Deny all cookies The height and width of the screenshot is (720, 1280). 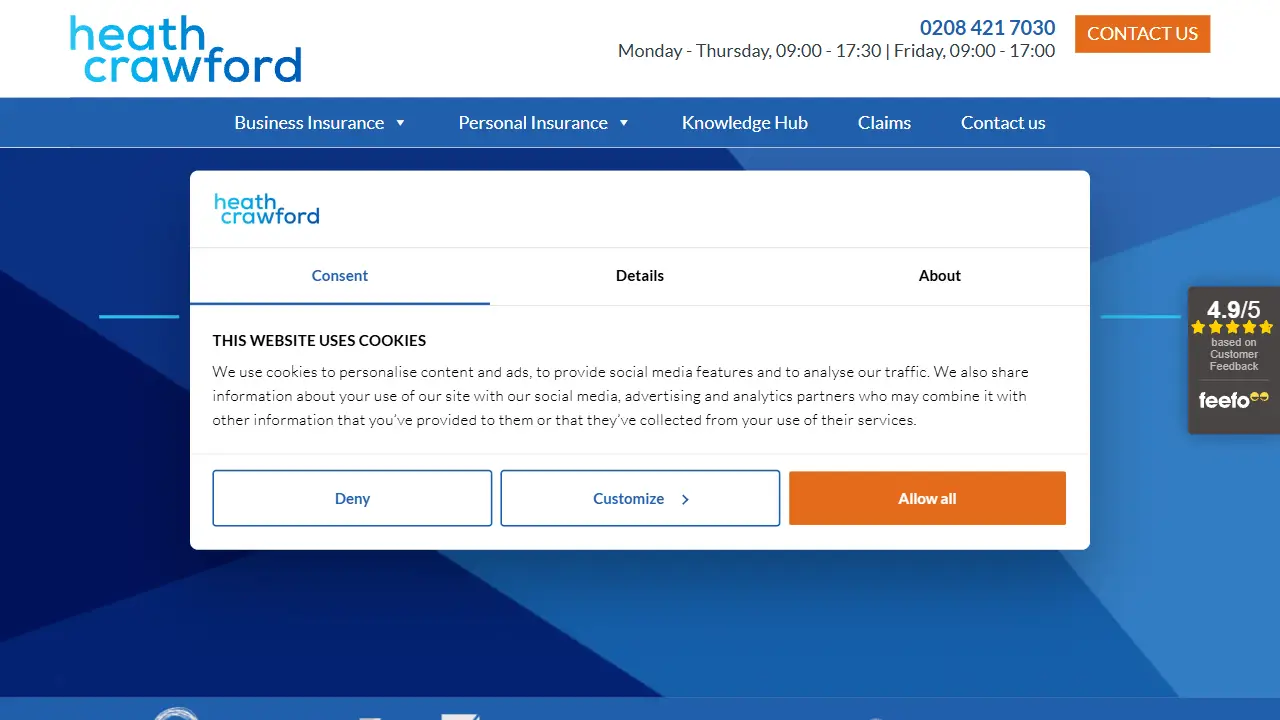pyautogui.click(x=352, y=498)
